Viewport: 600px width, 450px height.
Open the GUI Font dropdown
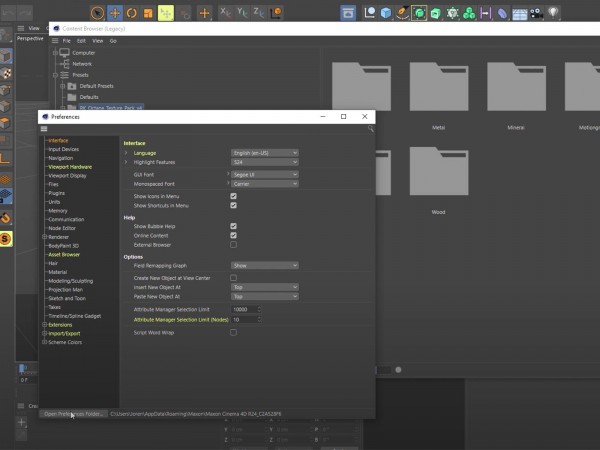[265, 174]
